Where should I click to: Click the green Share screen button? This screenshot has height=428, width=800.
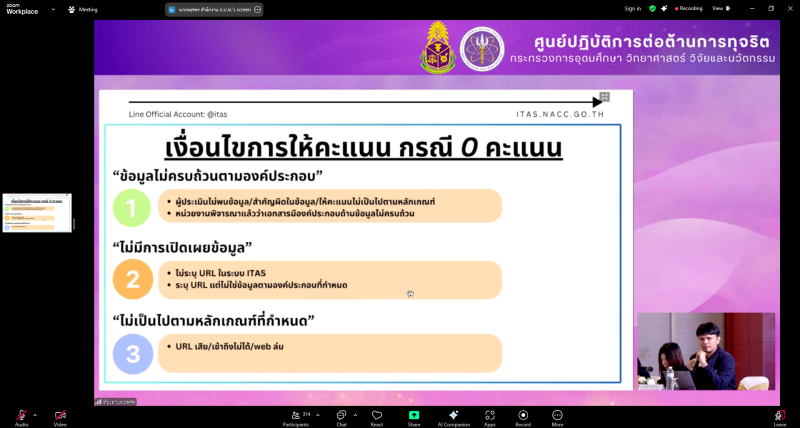pyautogui.click(x=414, y=415)
